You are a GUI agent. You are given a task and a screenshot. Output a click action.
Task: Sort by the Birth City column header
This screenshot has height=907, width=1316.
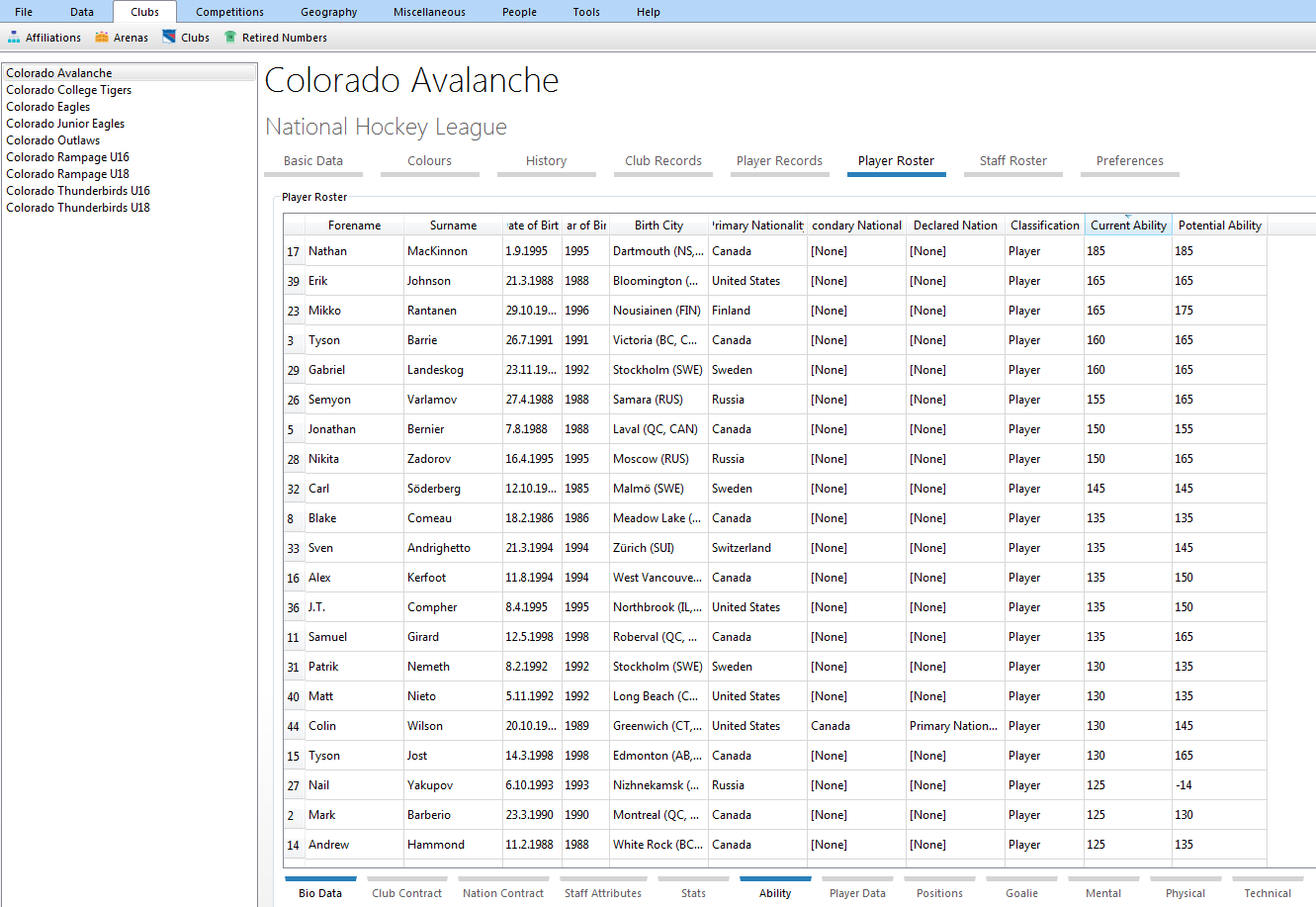tap(658, 226)
